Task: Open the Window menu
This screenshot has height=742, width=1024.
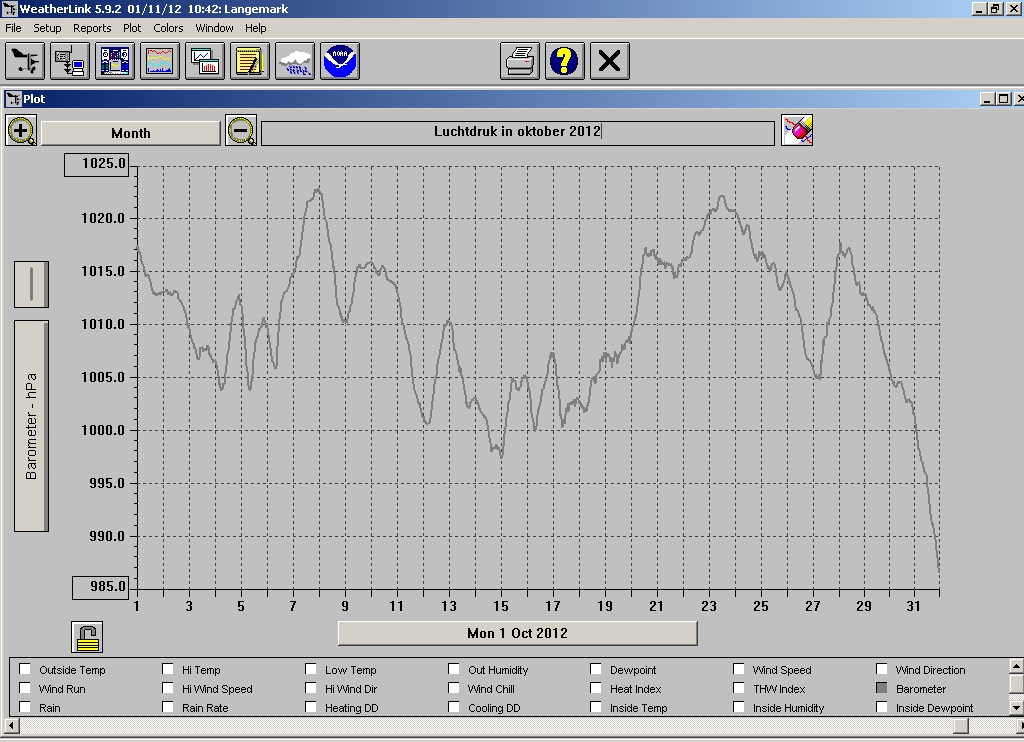Action: point(214,28)
